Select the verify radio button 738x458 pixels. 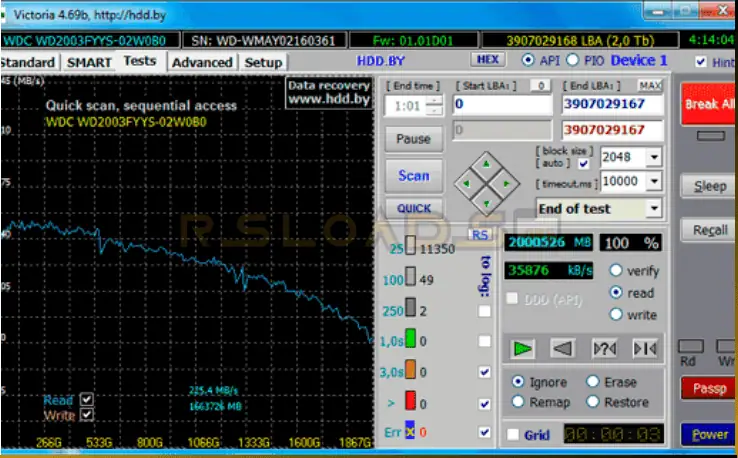pyautogui.click(x=616, y=270)
